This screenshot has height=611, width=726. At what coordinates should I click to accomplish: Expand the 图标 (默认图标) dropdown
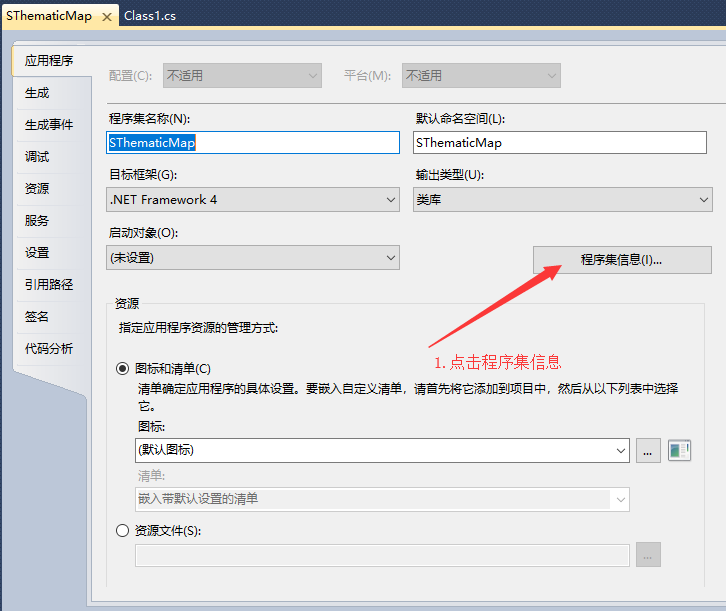point(382,450)
